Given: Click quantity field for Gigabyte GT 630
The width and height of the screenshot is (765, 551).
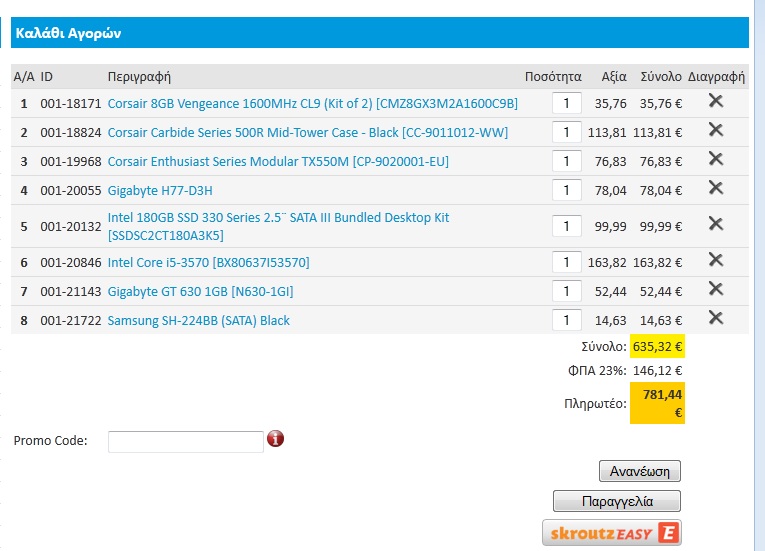Looking at the screenshot, I should (566, 291).
